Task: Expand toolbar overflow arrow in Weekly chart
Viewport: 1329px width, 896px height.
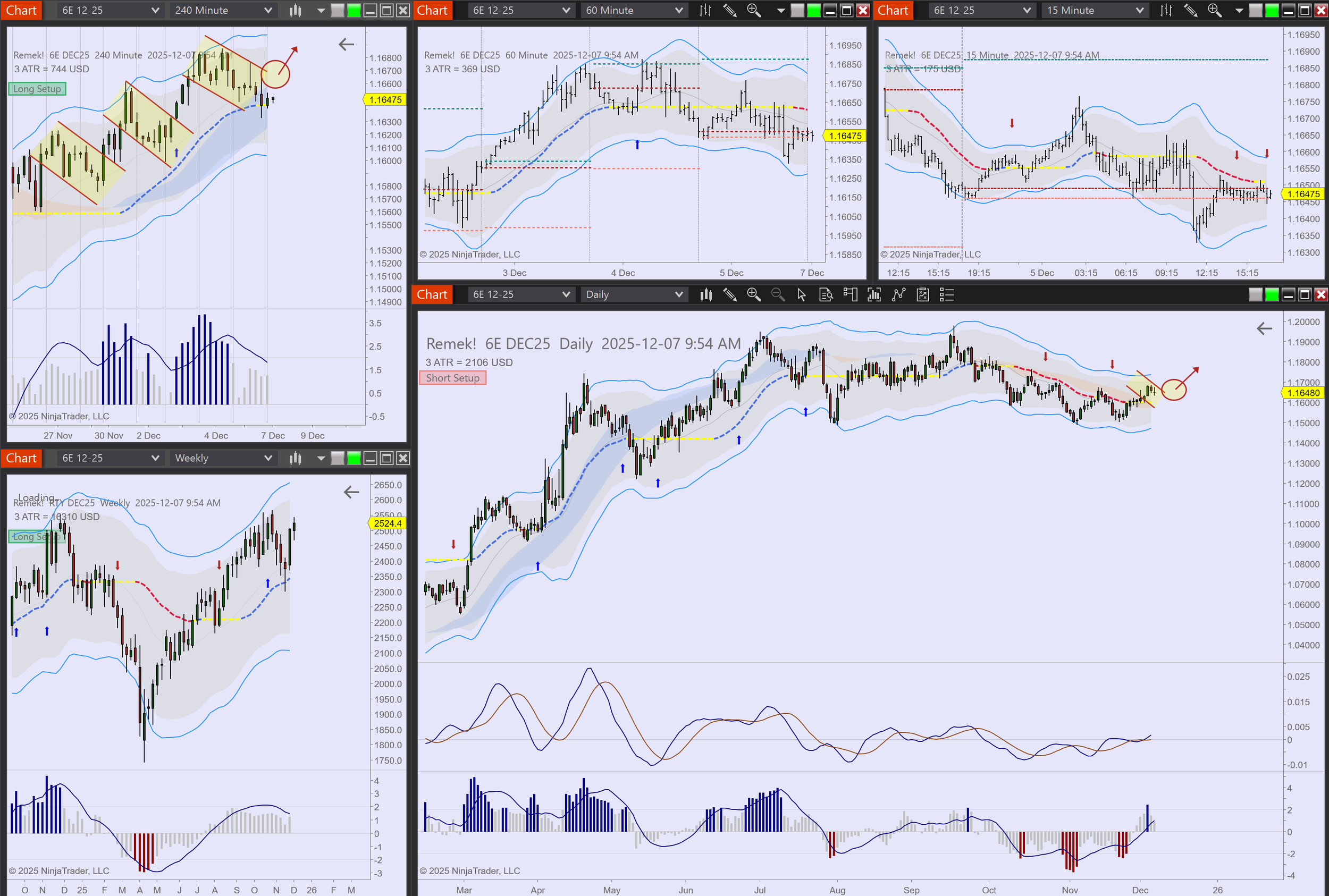Action: [x=321, y=458]
